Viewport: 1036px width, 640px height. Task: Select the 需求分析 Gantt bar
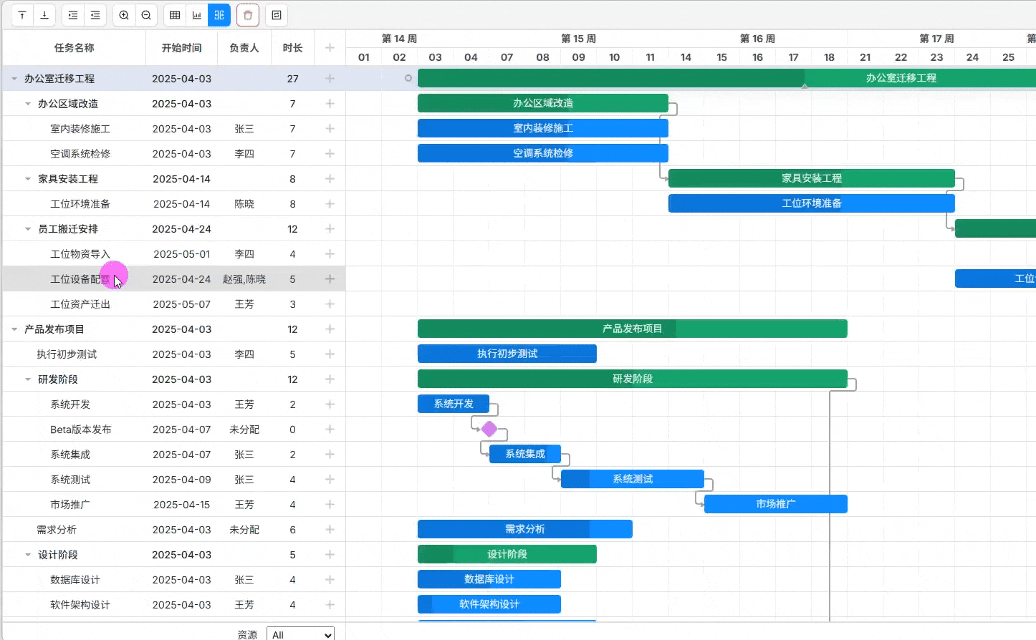click(x=525, y=529)
